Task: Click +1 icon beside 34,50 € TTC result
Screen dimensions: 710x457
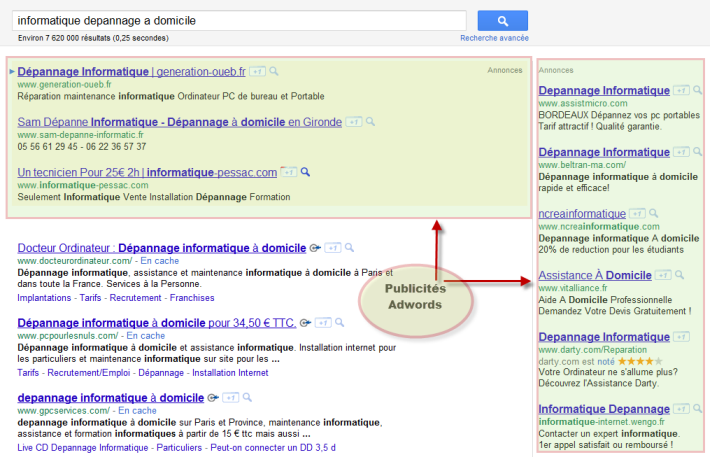Action: [323, 323]
